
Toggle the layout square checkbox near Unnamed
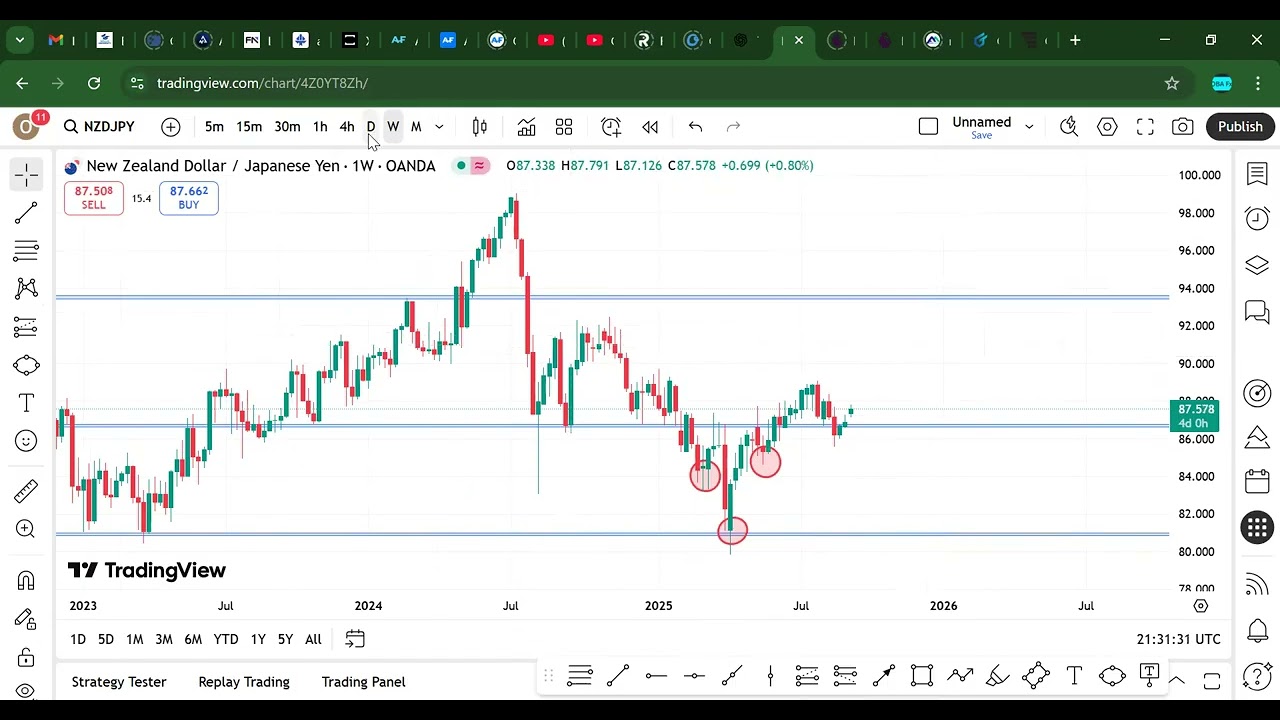click(x=928, y=127)
